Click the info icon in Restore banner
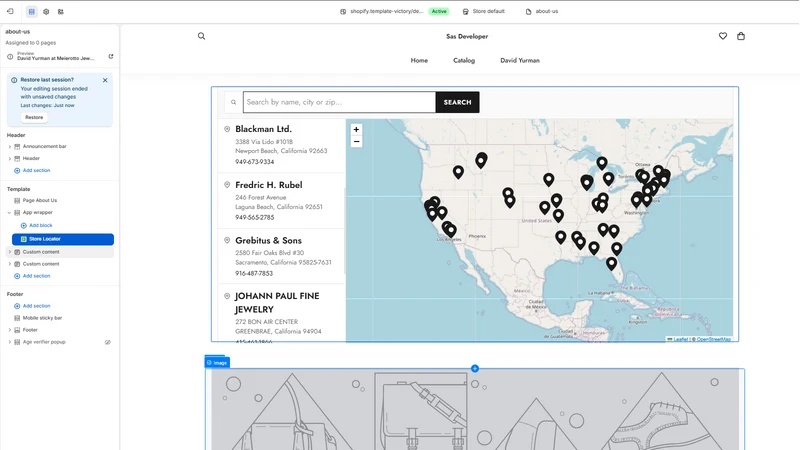Viewport: 800px width, 450px height. point(14,80)
